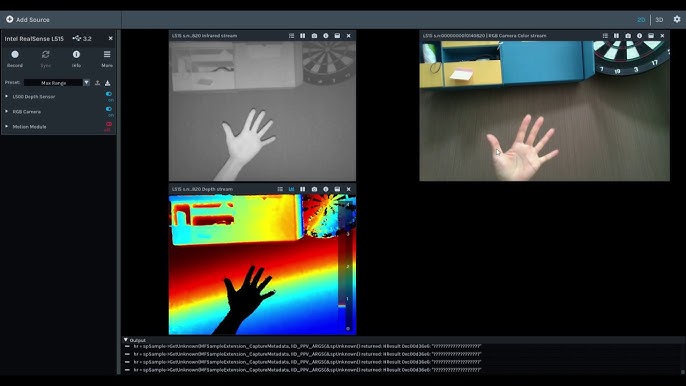This screenshot has width=686, height=386.
Task: Close the RGB Camera Color stream
Action: [x=662, y=36]
